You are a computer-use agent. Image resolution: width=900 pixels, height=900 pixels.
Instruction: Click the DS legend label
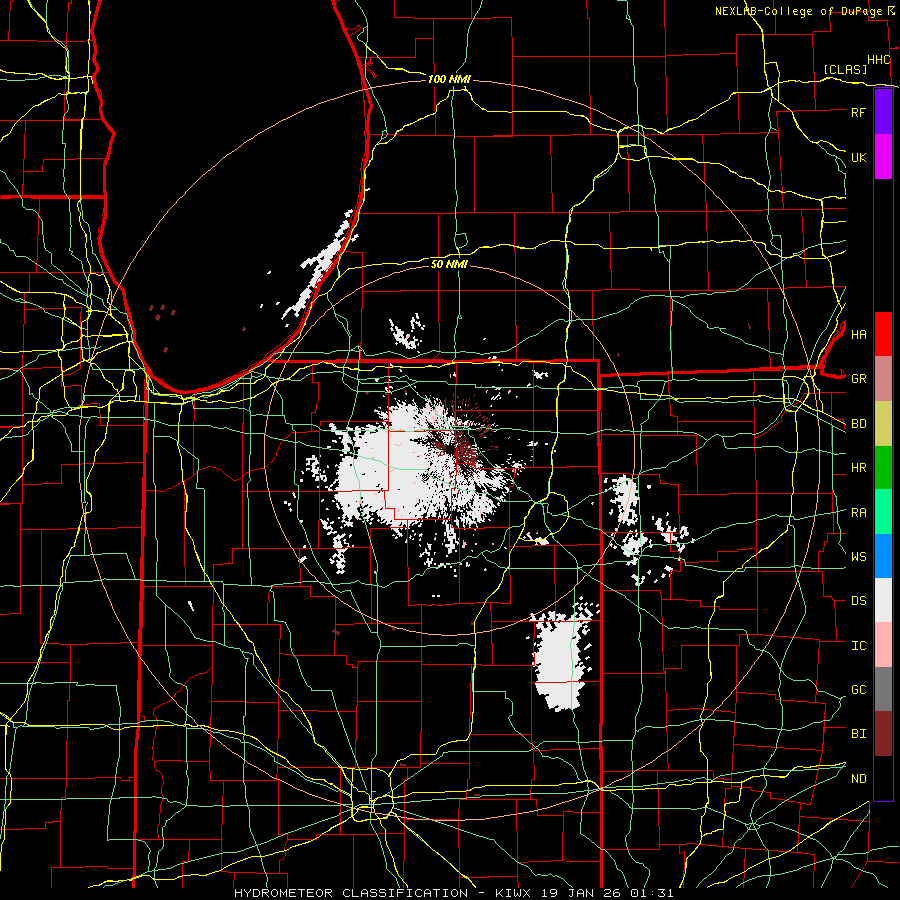click(858, 601)
